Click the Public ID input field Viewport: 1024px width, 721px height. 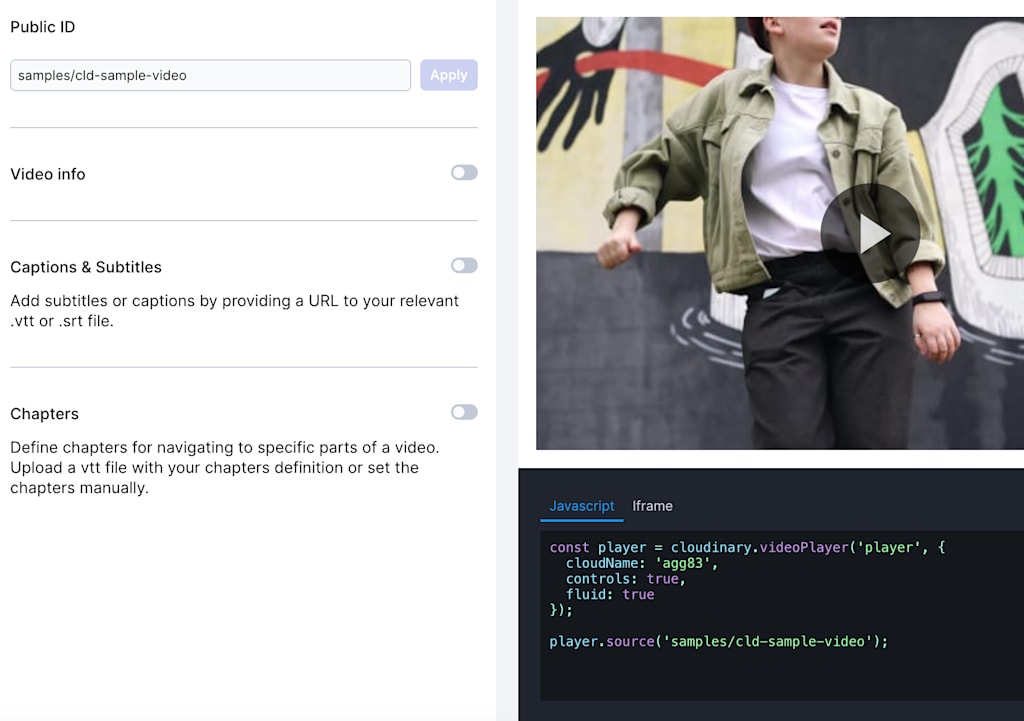point(210,75)
